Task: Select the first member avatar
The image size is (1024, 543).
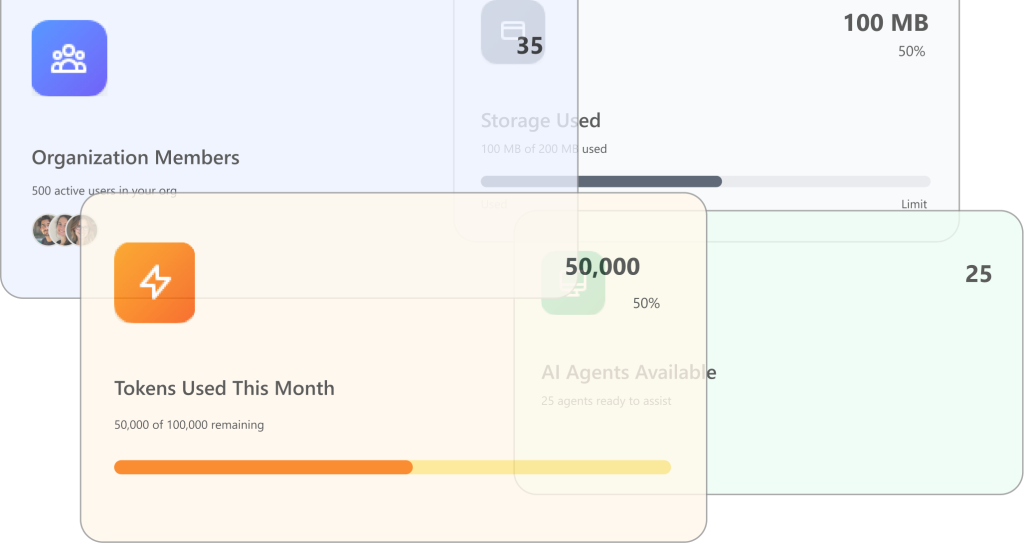Action: pos(46,230)
